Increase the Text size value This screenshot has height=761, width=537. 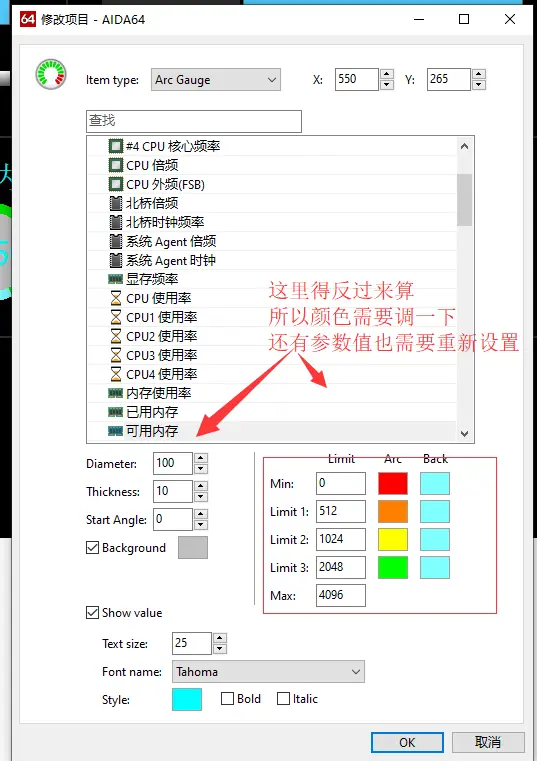click(219, 638)
